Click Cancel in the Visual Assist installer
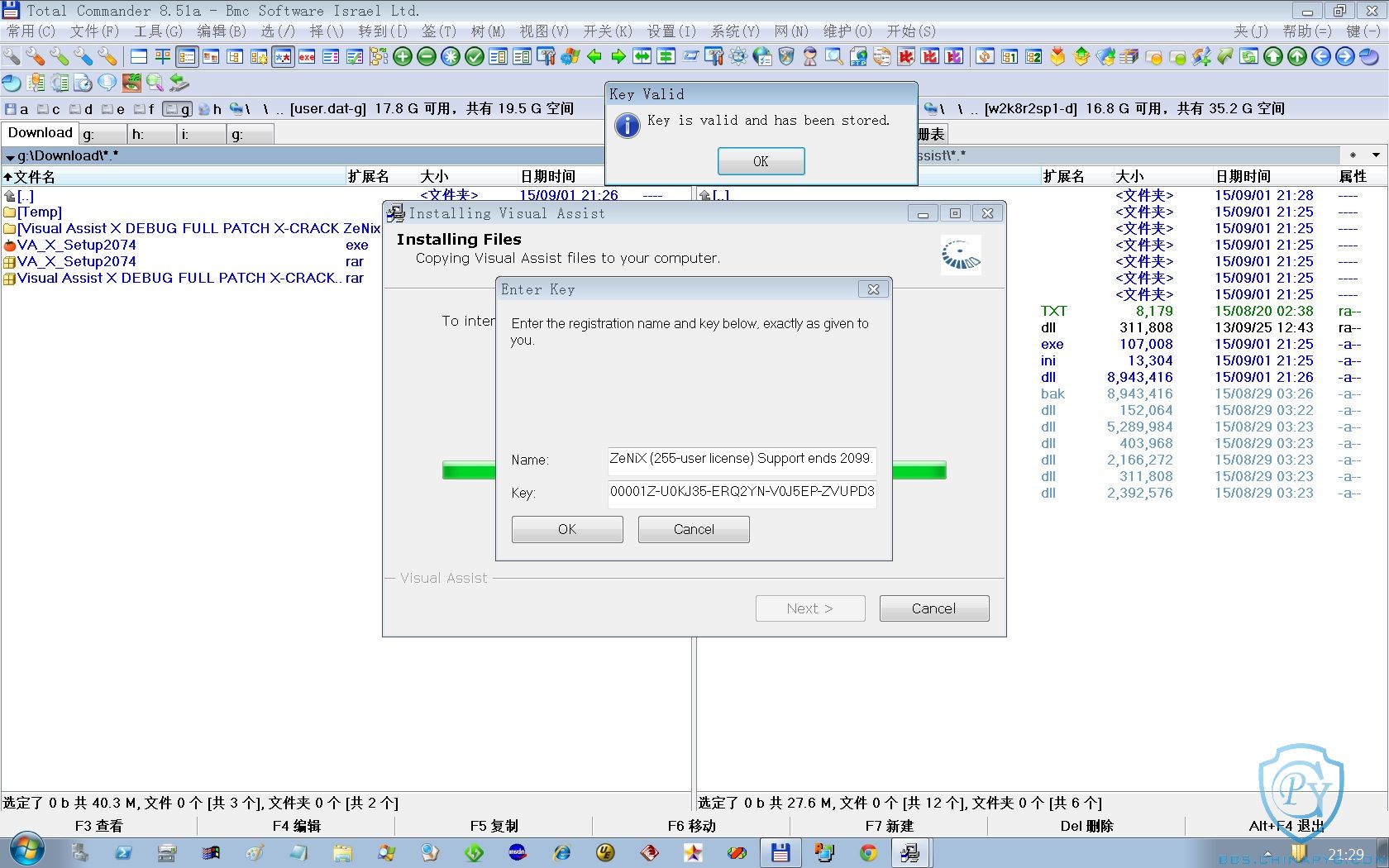Screen dimensions: 1389x868 (934, 608)
